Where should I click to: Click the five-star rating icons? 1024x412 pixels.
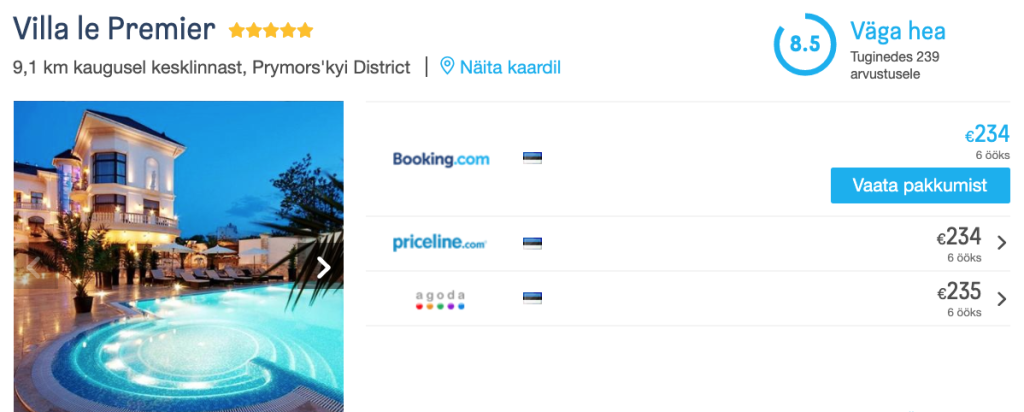point(270,31)
